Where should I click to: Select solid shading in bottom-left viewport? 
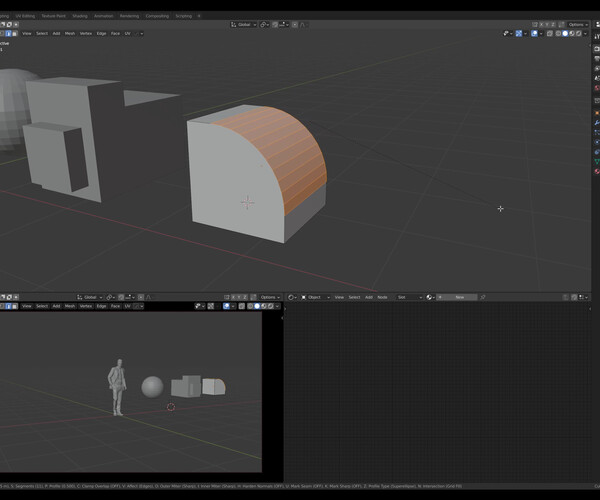tap(257, 306)
